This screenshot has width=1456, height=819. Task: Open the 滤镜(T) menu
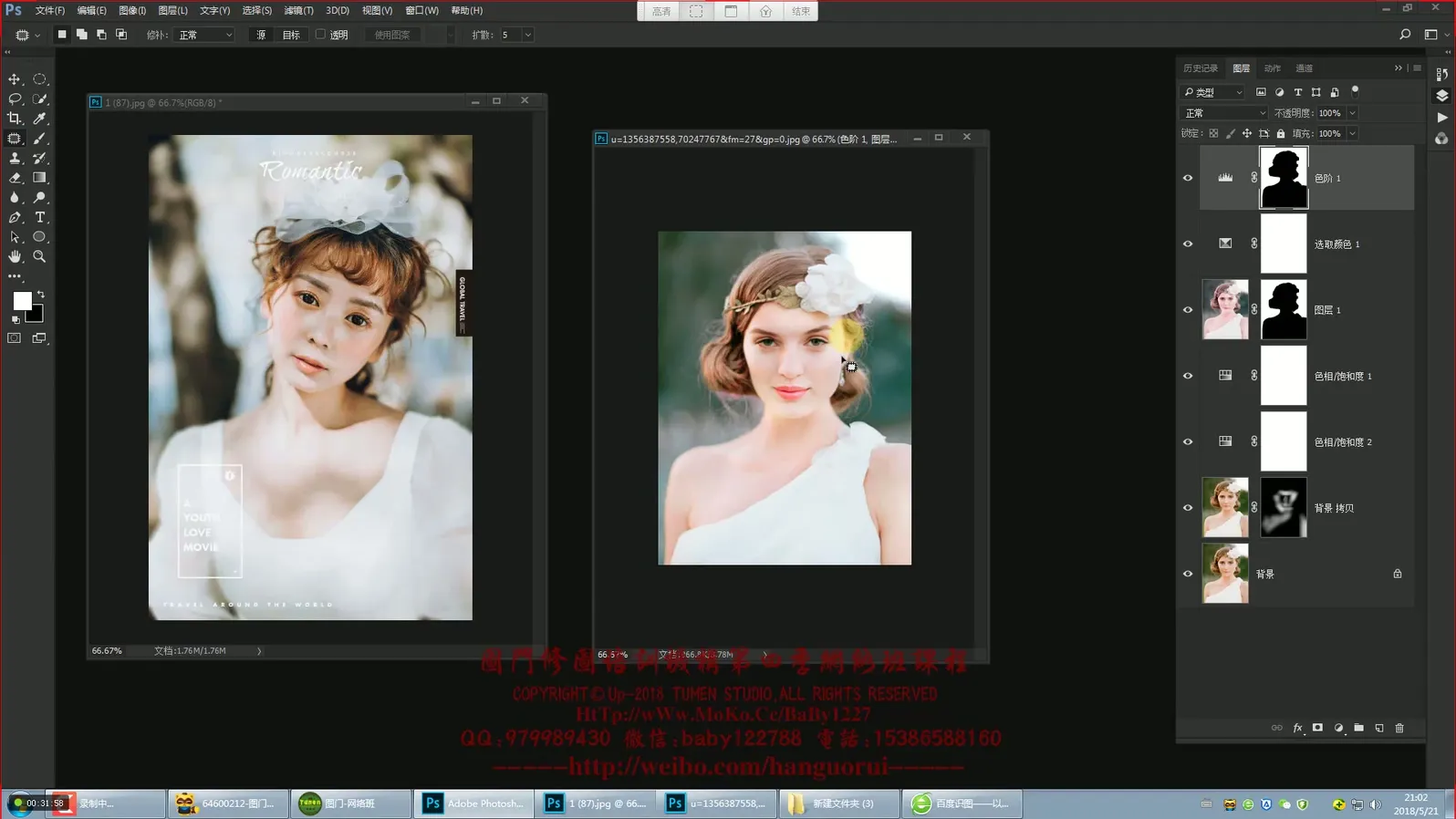(298, 10)
